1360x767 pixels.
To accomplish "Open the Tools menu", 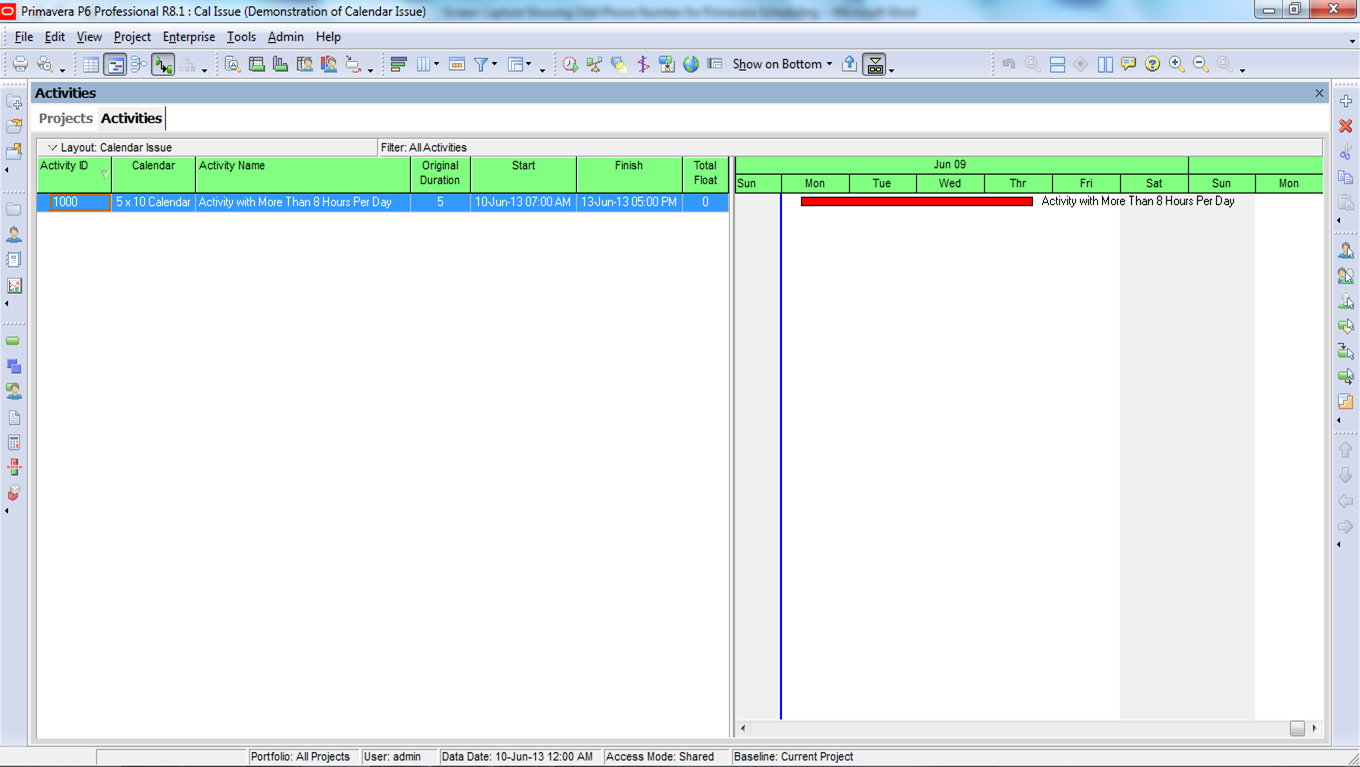I will [241, 37].
